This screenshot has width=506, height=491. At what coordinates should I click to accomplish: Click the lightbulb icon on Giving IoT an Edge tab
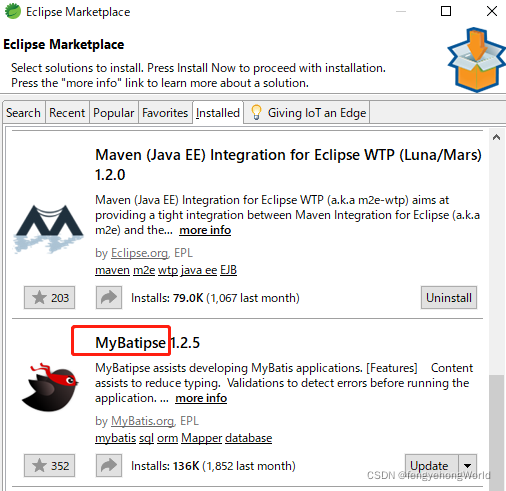[x=256, y=112]
